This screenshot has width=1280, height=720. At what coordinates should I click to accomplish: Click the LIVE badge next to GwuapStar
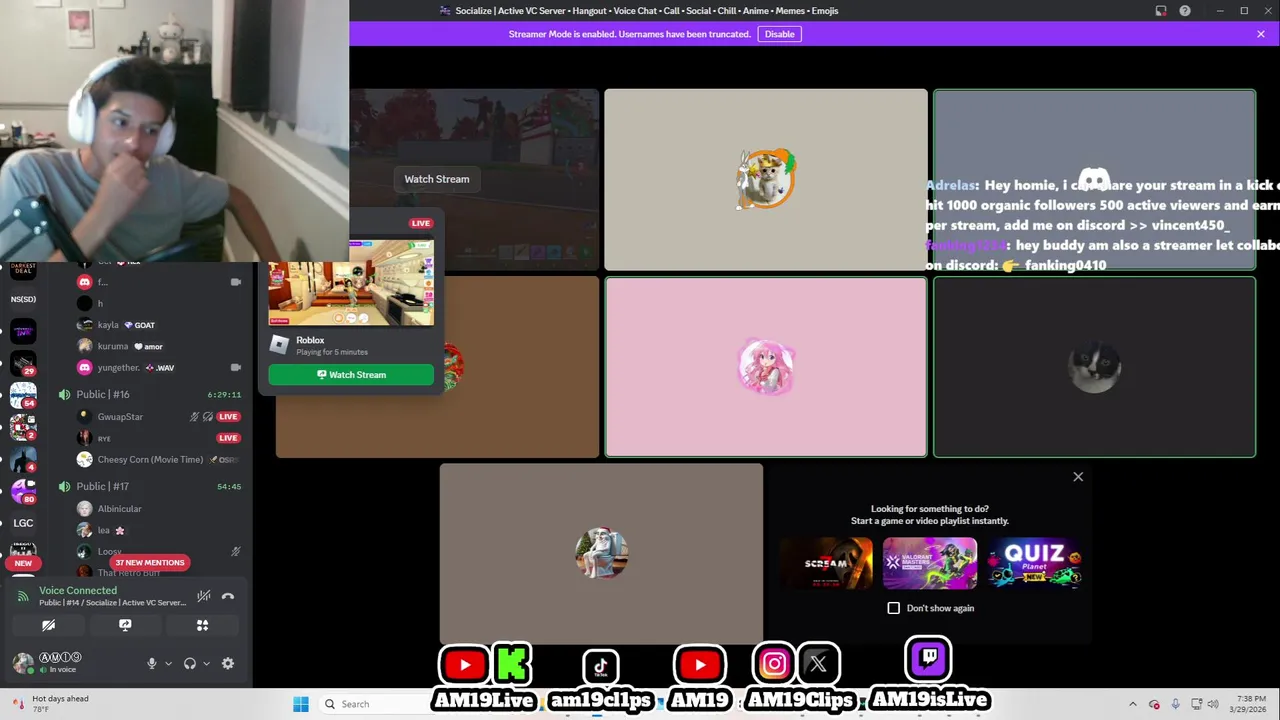click(x=228, y=417)
